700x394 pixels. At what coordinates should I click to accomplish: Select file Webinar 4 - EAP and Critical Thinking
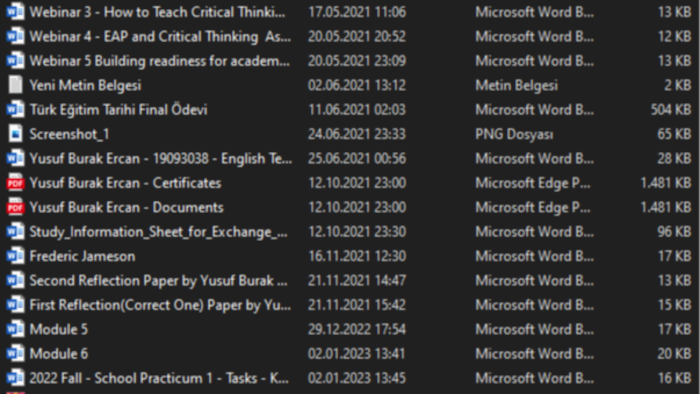click(x=160, y=37)
